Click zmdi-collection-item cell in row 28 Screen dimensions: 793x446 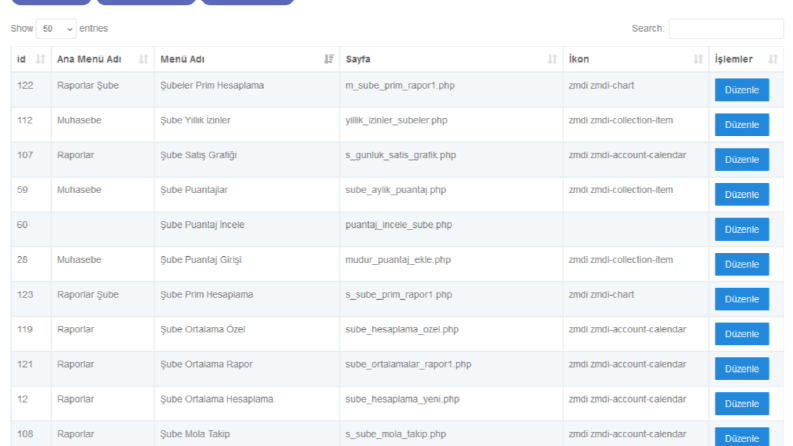tap(621, 260)
